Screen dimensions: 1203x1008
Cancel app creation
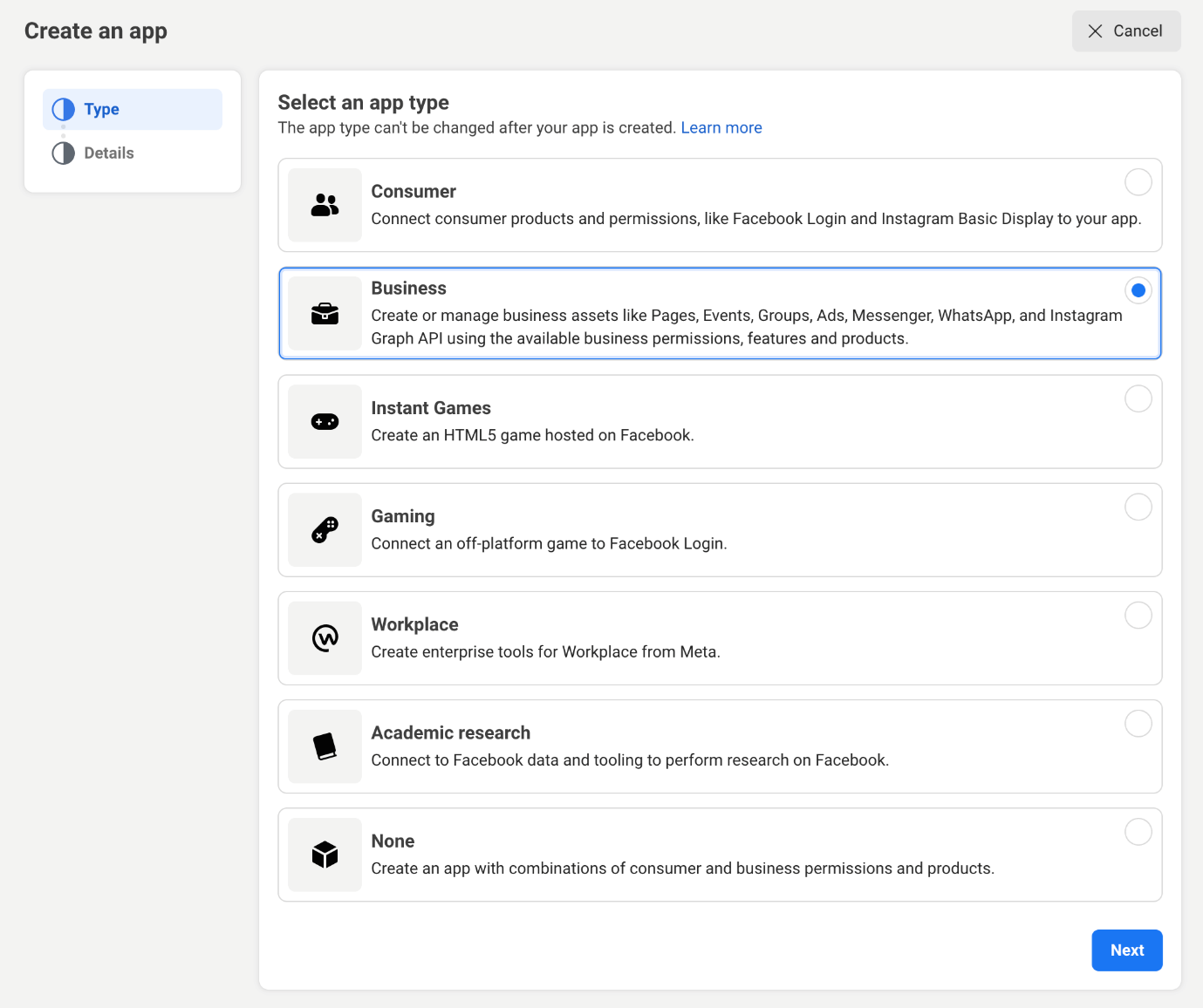(1125, 31)
